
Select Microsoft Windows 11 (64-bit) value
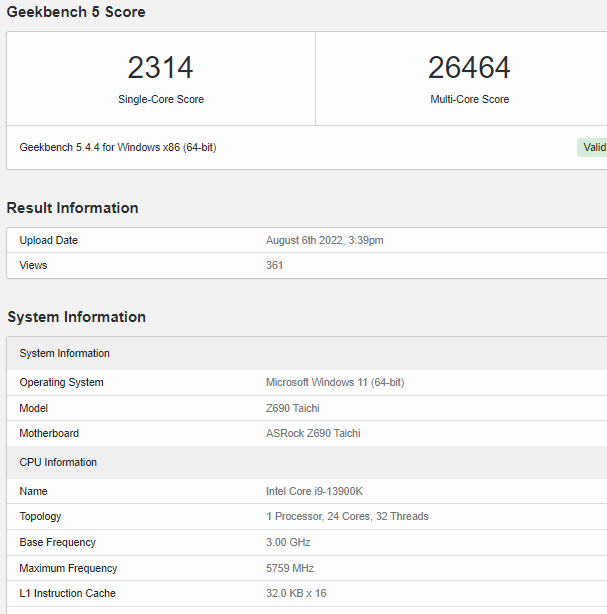point(335,382)
